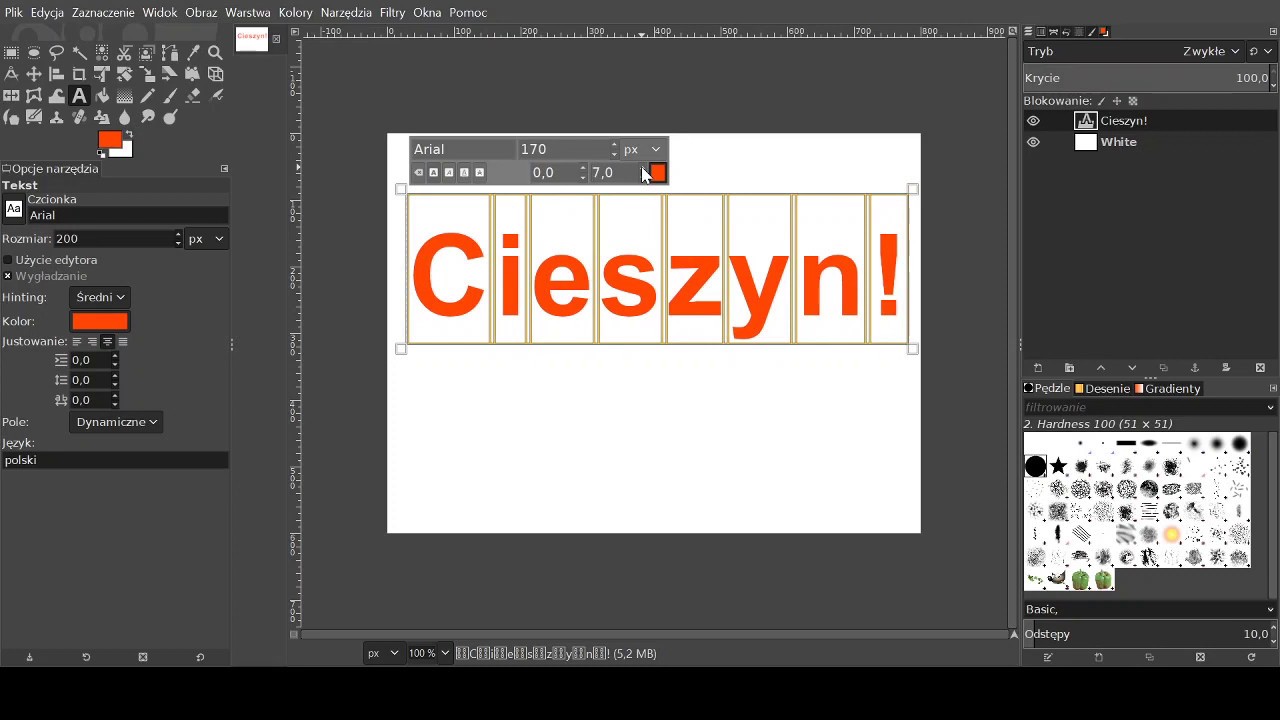
Task: Click the Język polski input field
Action: tap(115, 460)
